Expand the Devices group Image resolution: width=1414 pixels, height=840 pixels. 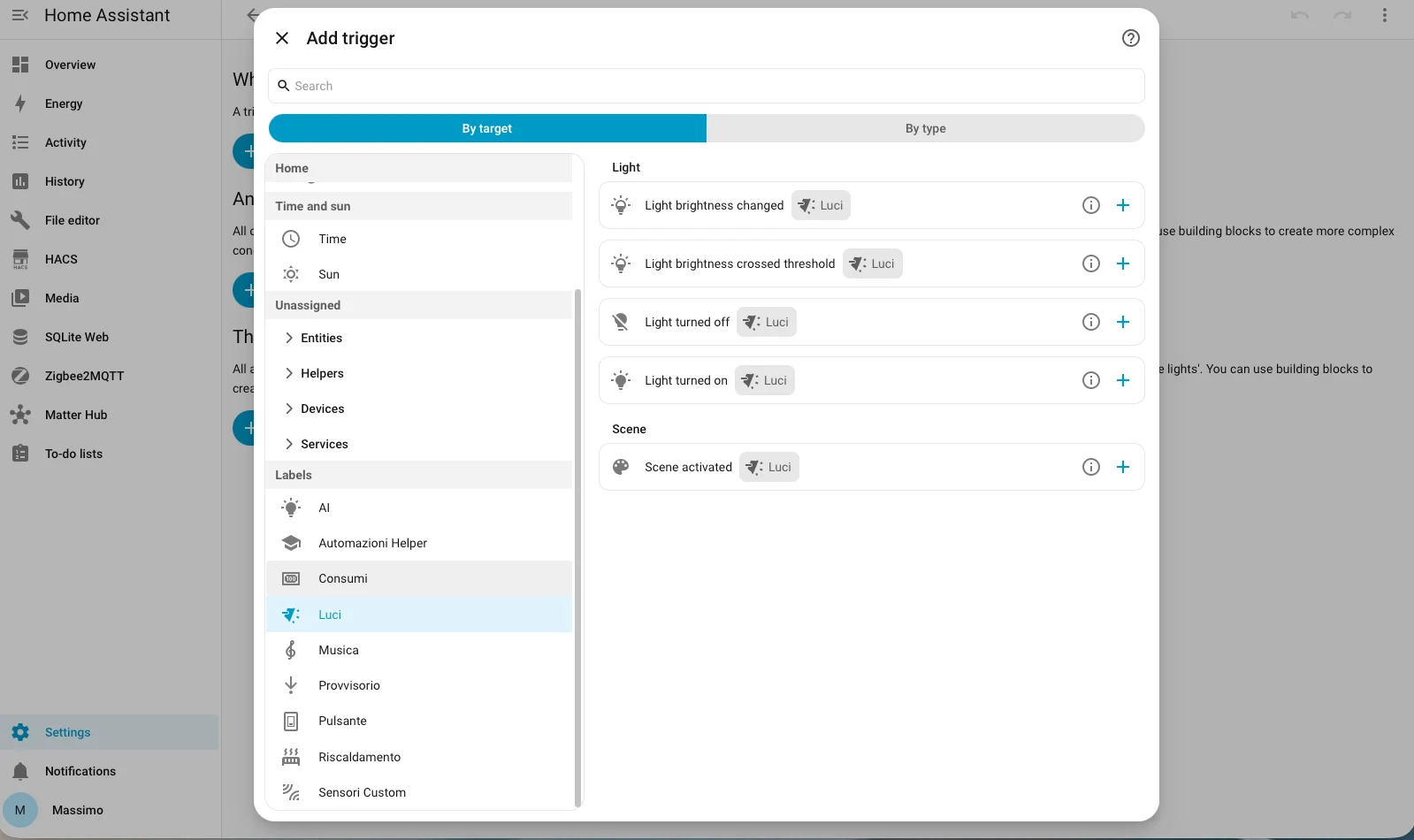pyautogui.click(x=419, y=409)
